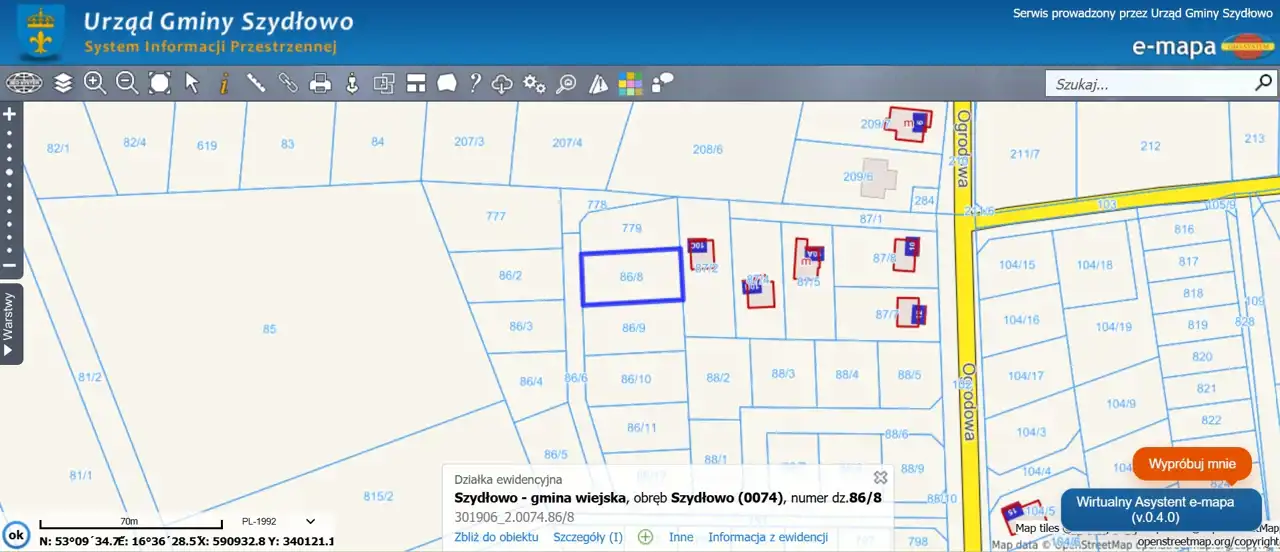Activate the street view person icon
Viewport: 1280px width, 552px height.
click(x=352, y=83)
